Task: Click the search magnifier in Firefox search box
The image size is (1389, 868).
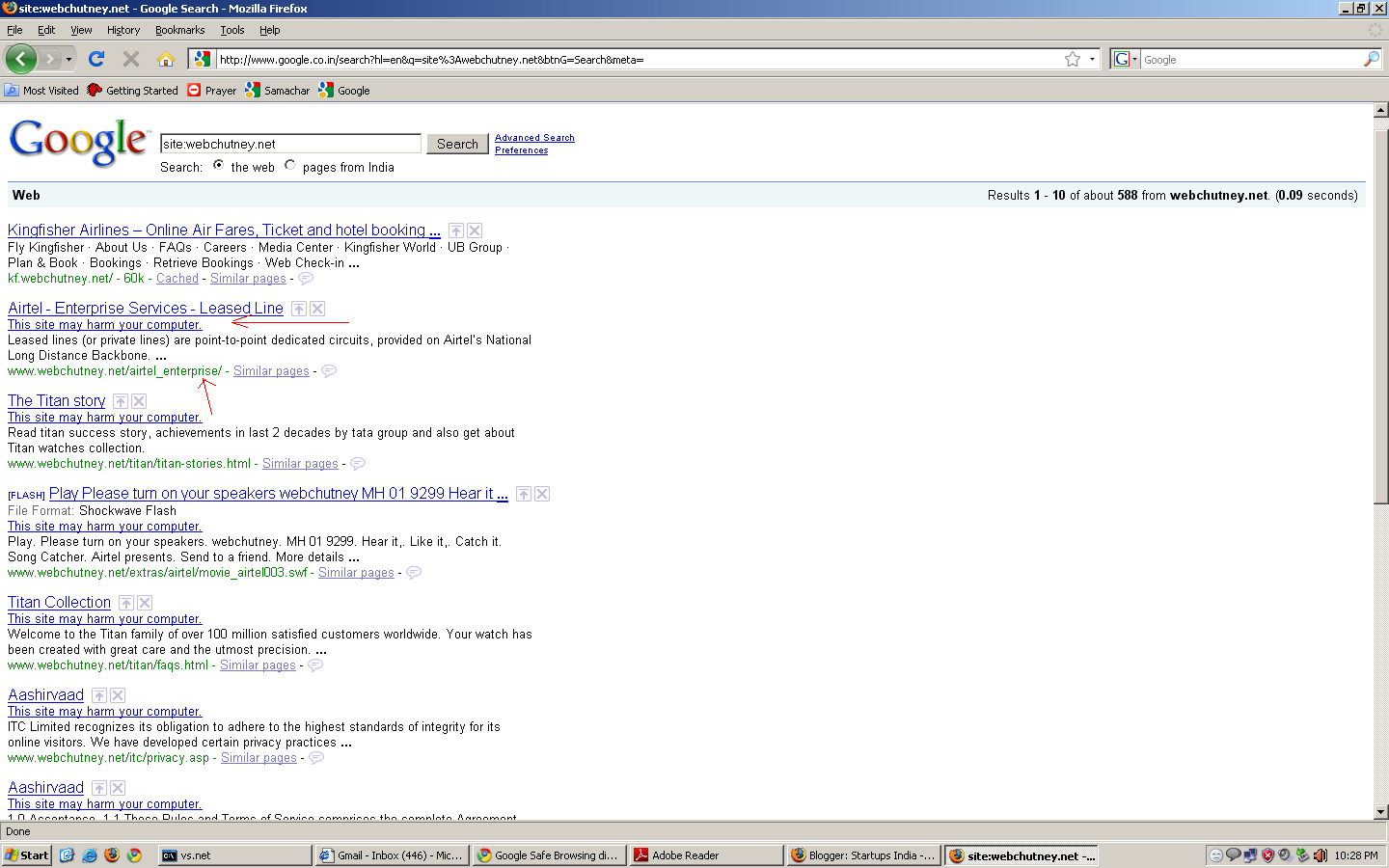Action: pos(1372,59)
